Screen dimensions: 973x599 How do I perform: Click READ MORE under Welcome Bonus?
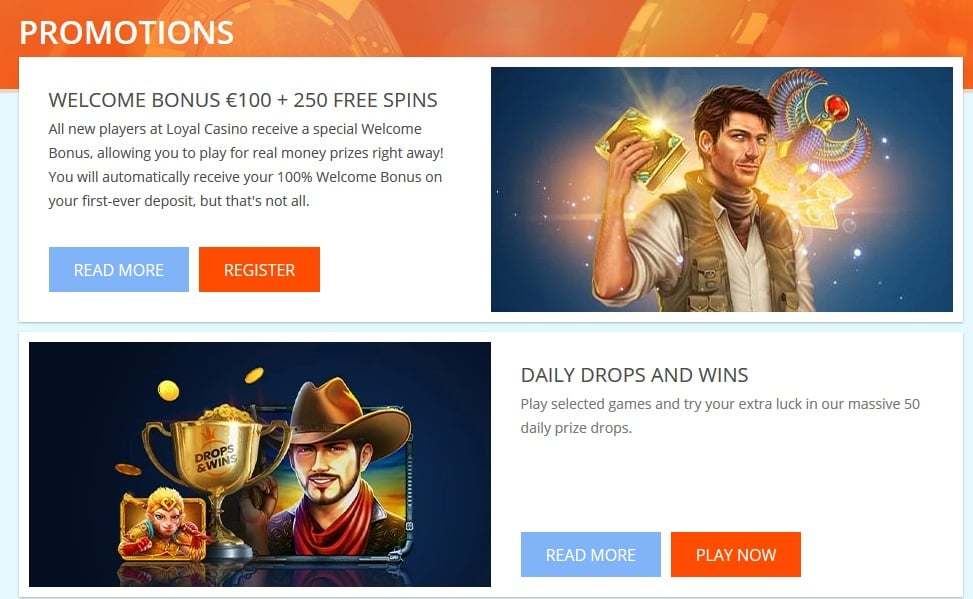tap(119, 269)
